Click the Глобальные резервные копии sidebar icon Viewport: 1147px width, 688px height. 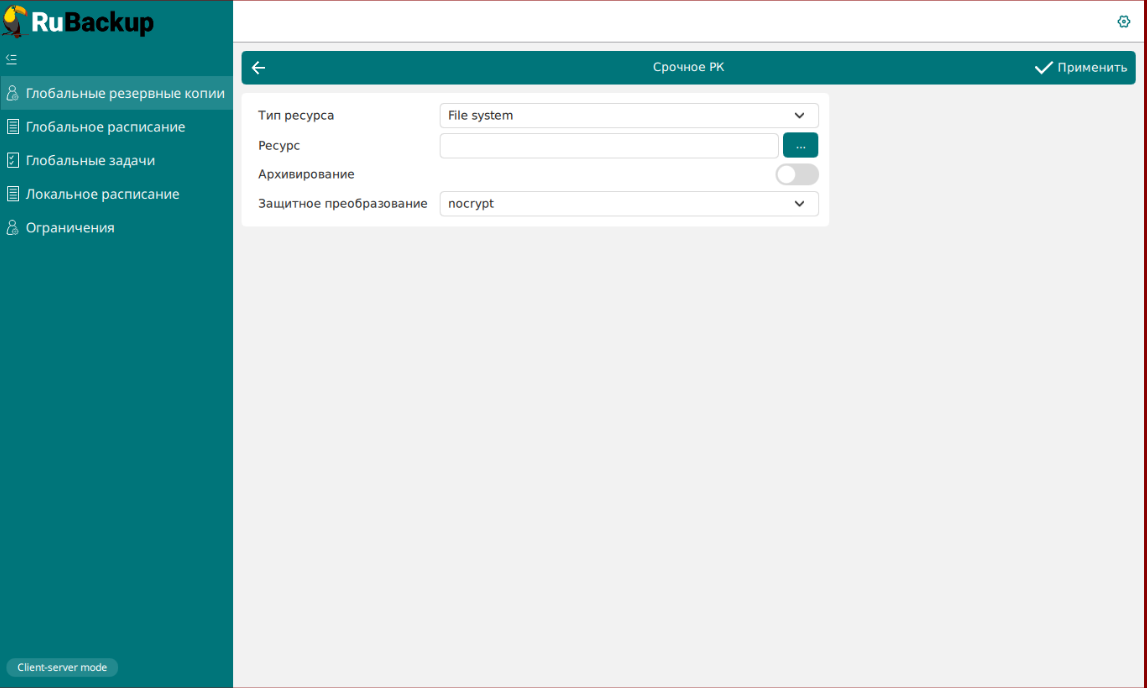point(13,94)
